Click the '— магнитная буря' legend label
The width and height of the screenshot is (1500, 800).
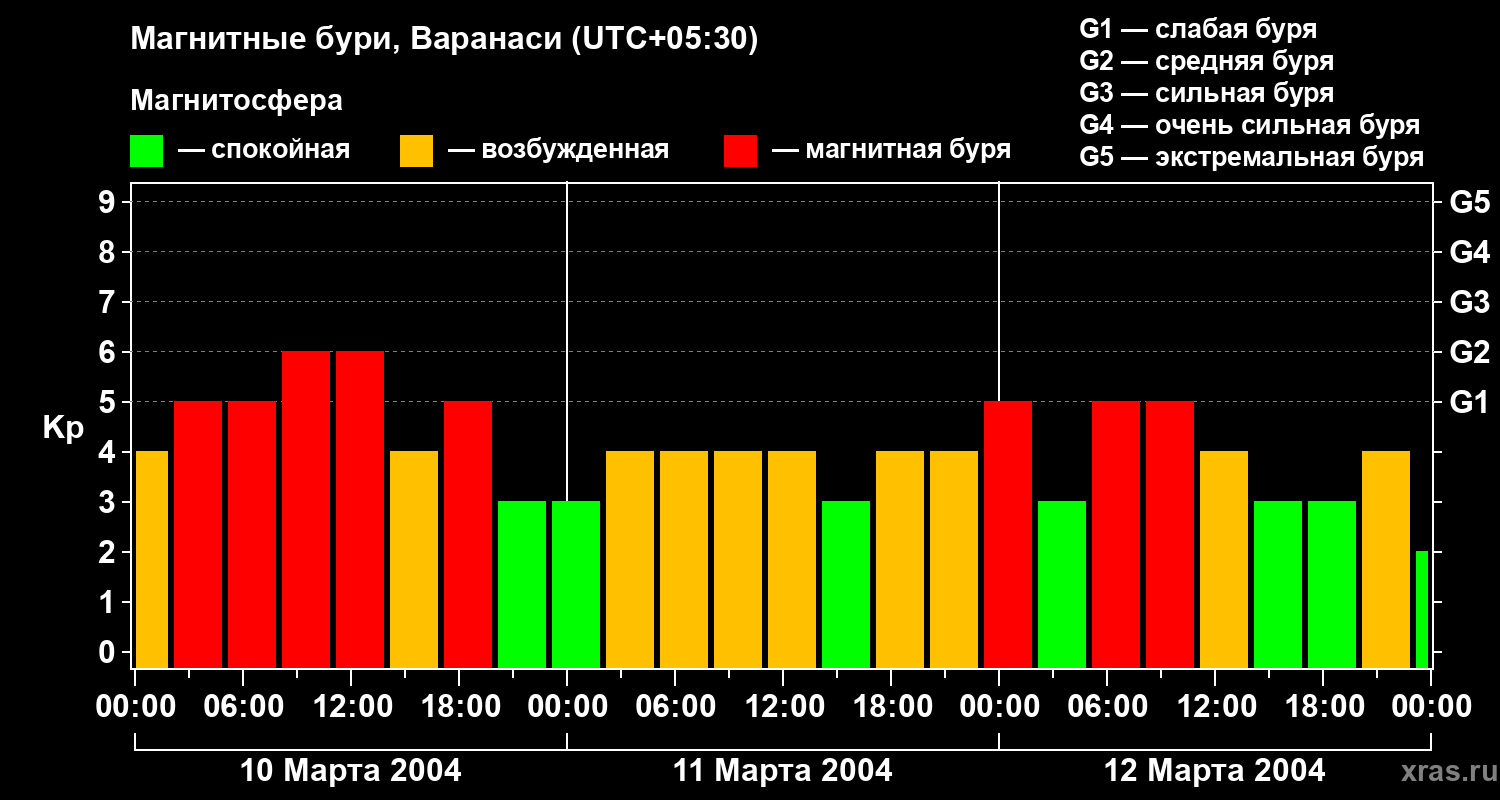(892, 150)
